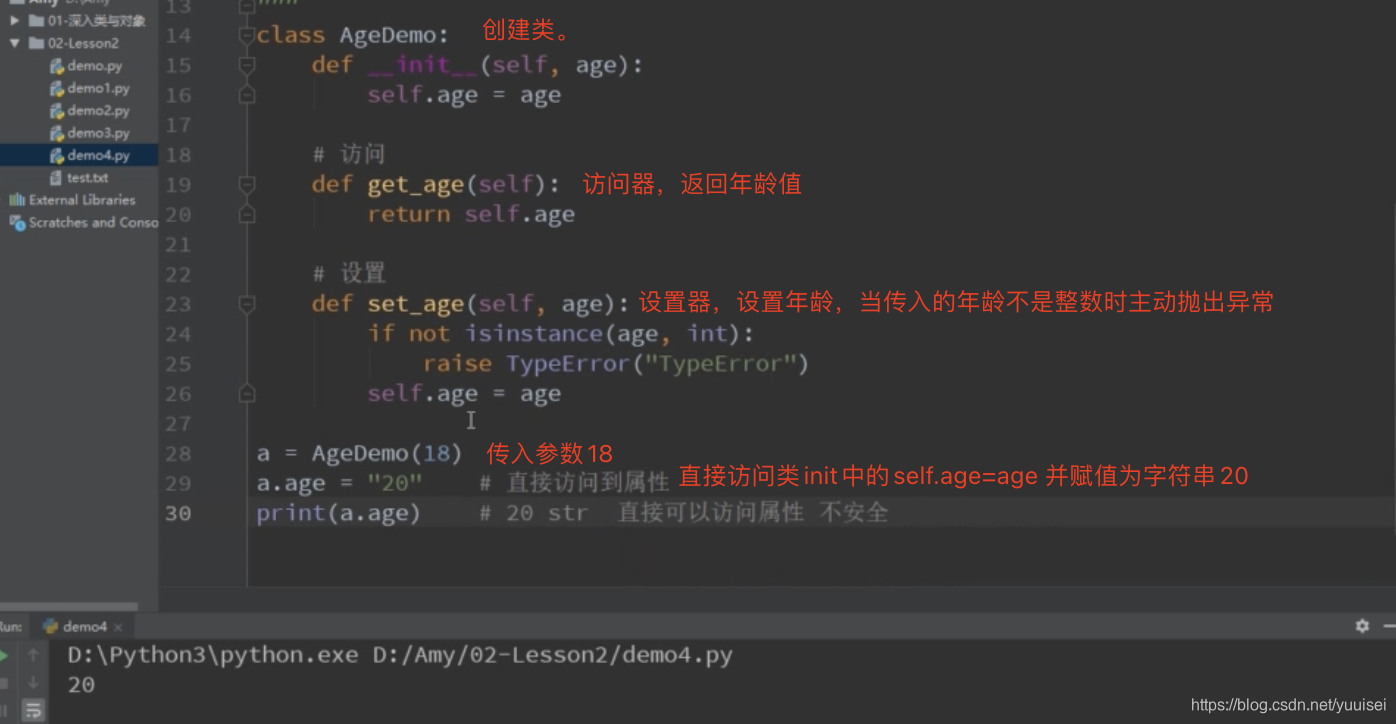
Task: Collapse the 02-Lesson2 folder arrow
Action: pyautogui.click(x=15, y=43)
